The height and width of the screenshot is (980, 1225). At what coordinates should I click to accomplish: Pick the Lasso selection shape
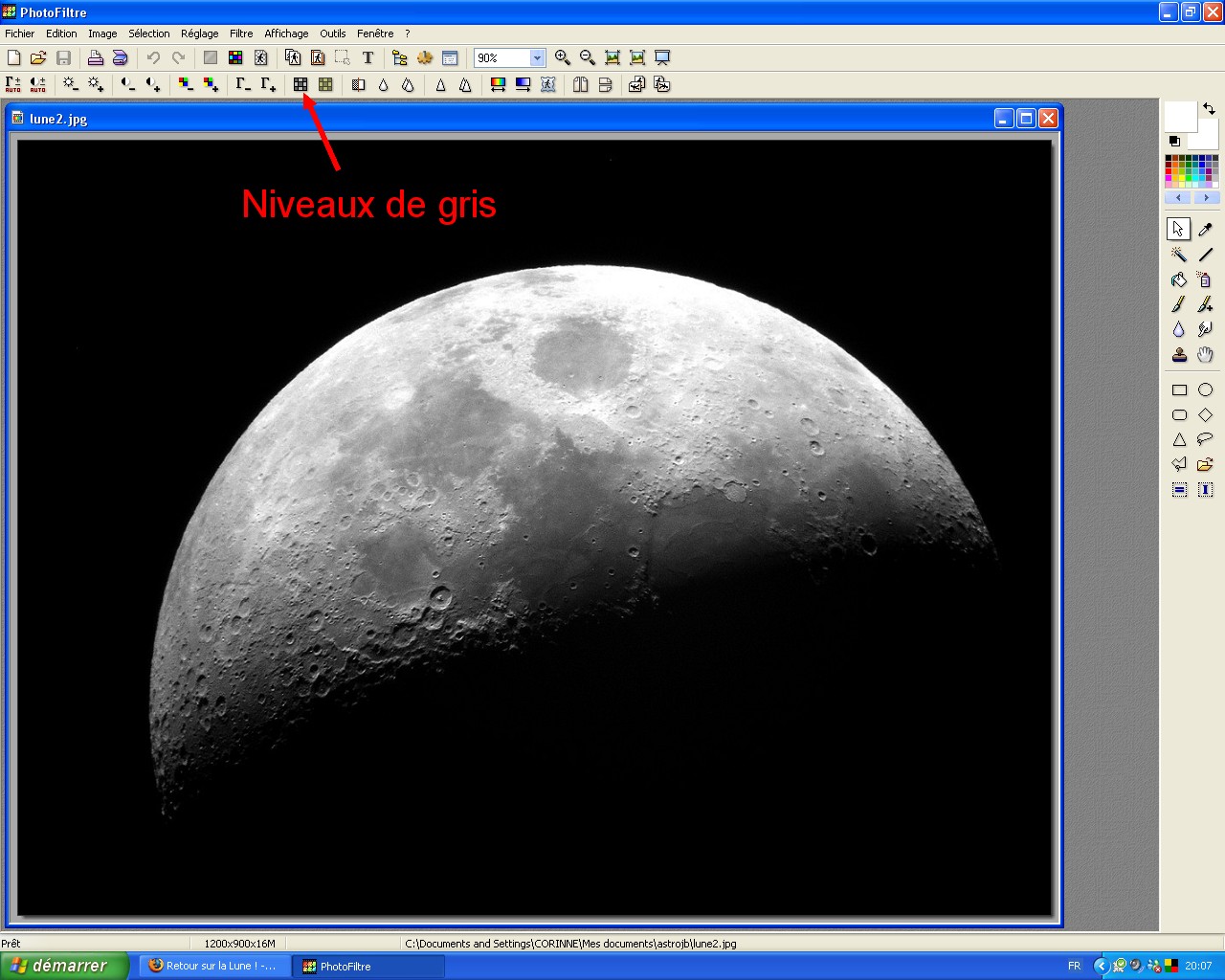coord(1205,439)
